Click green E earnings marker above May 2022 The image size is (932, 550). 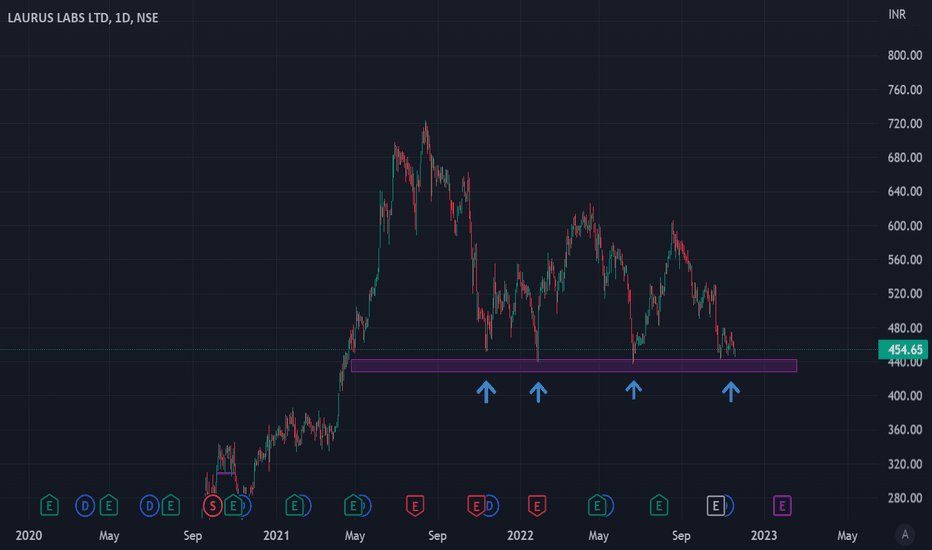pos(597,506)
